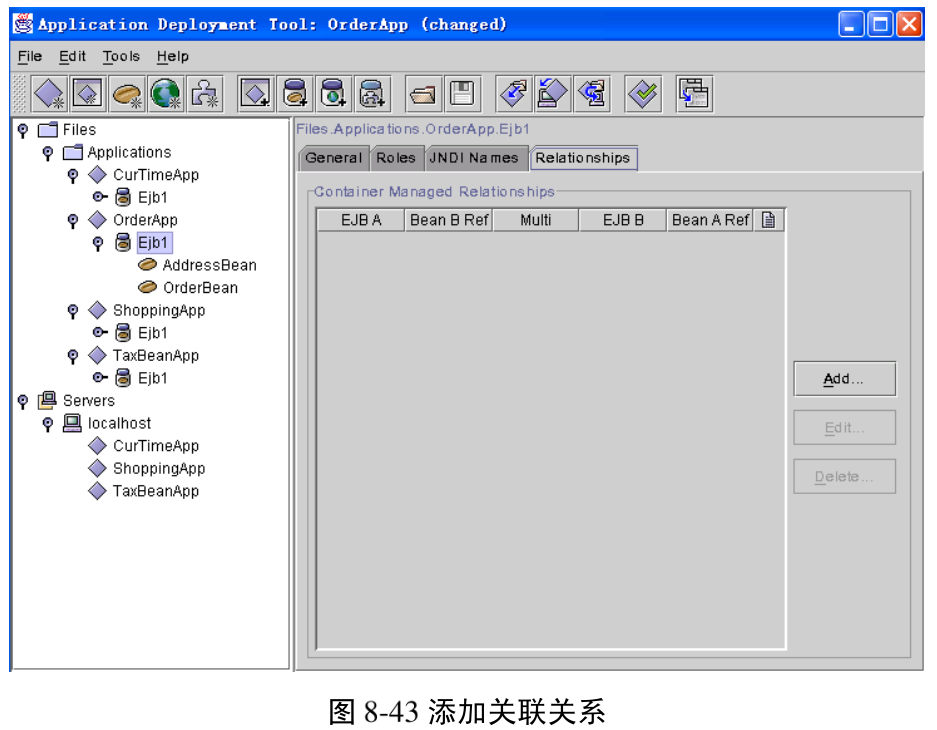Select the Relationships tab
Viewport: 937px width, 730px height.
click(583, 158)
